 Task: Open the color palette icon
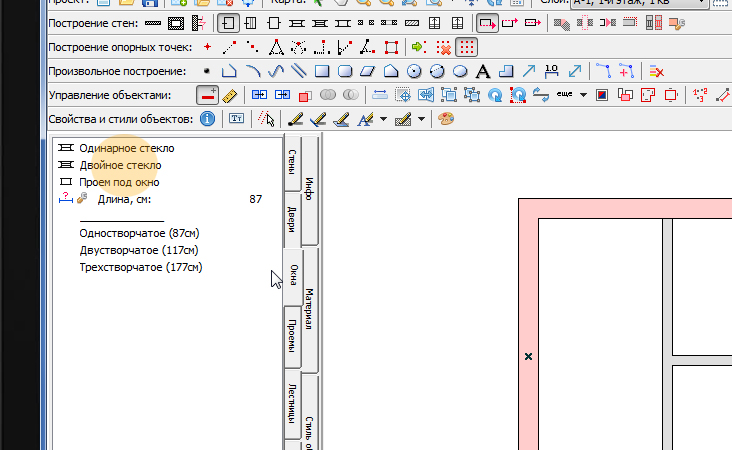446,119
